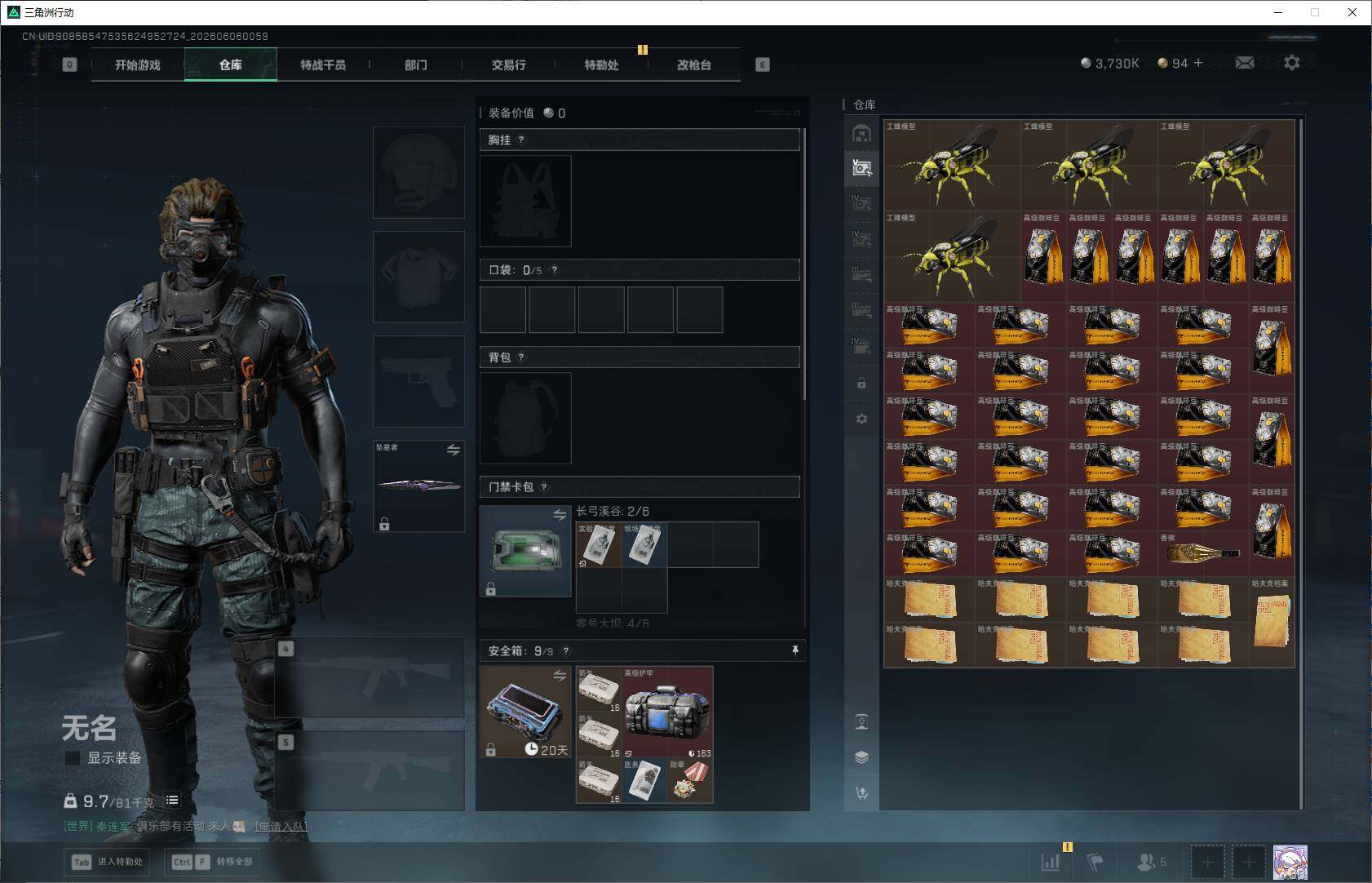Click swap arrows on the safe box
Viewport: 1372px width, 883px height.
coord(560,675)
